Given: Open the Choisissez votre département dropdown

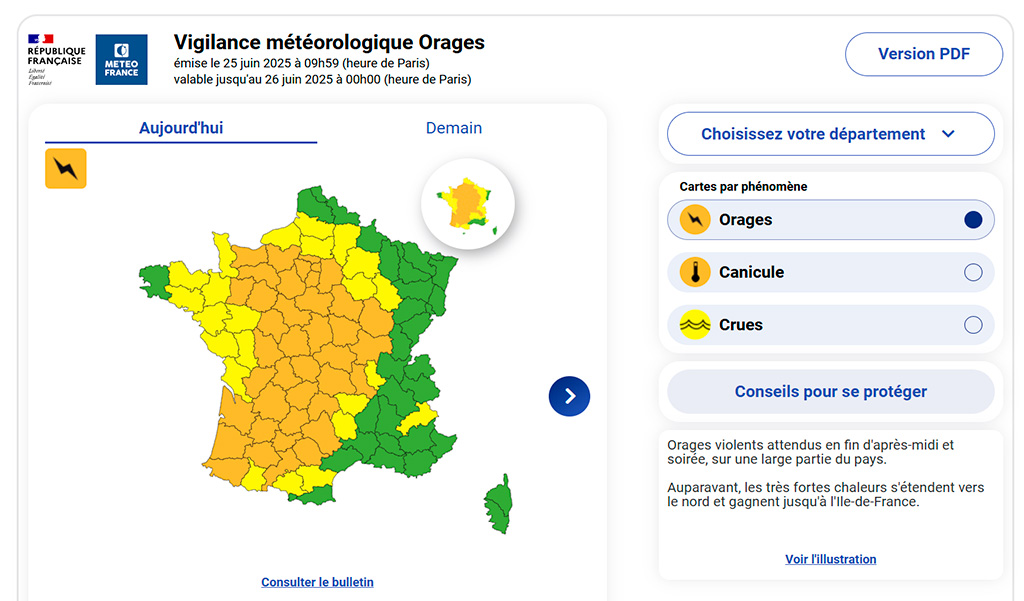Looking at the screenshot, I should (x=813, y=134).
